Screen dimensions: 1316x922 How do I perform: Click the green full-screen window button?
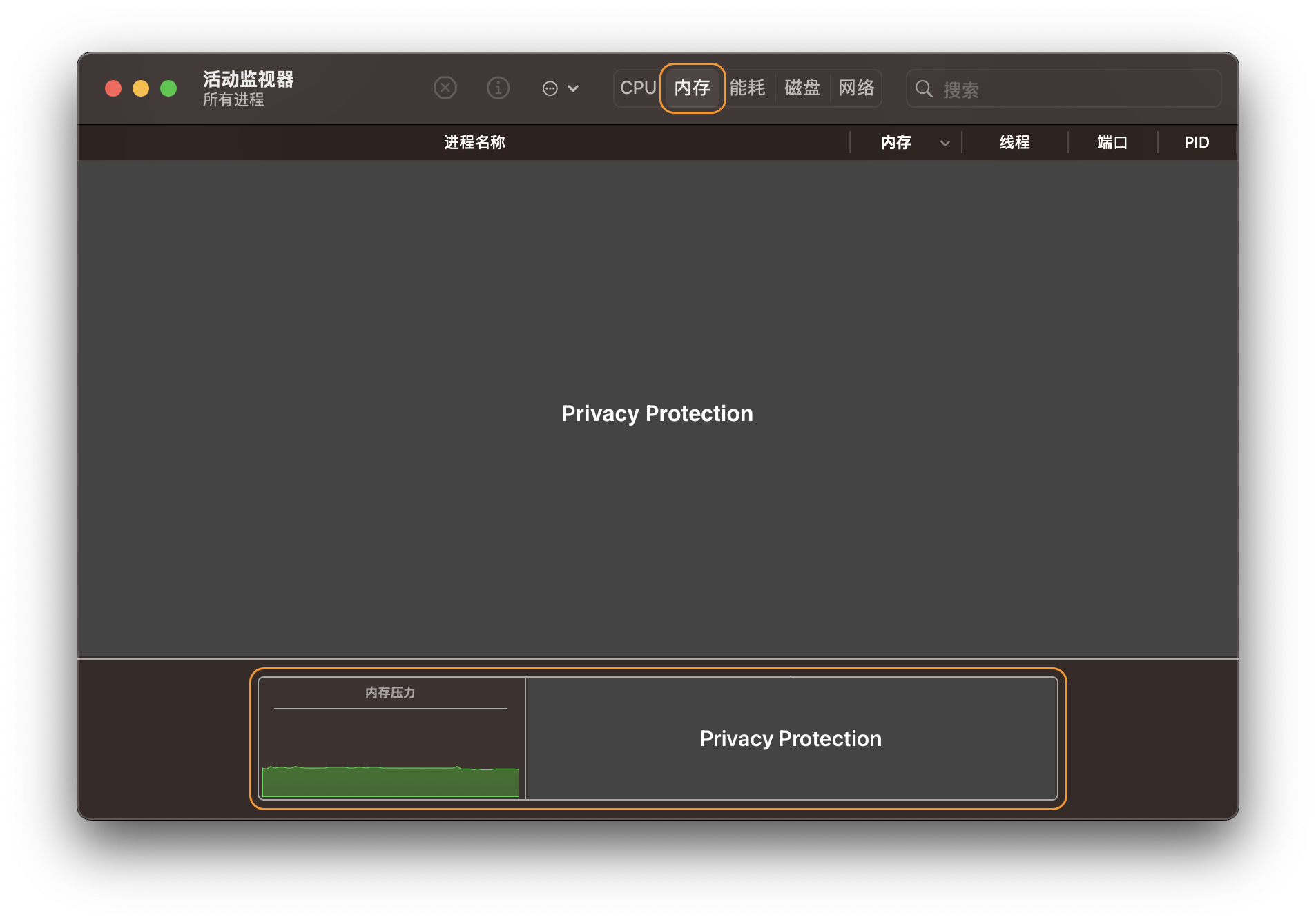pos(168,88)
